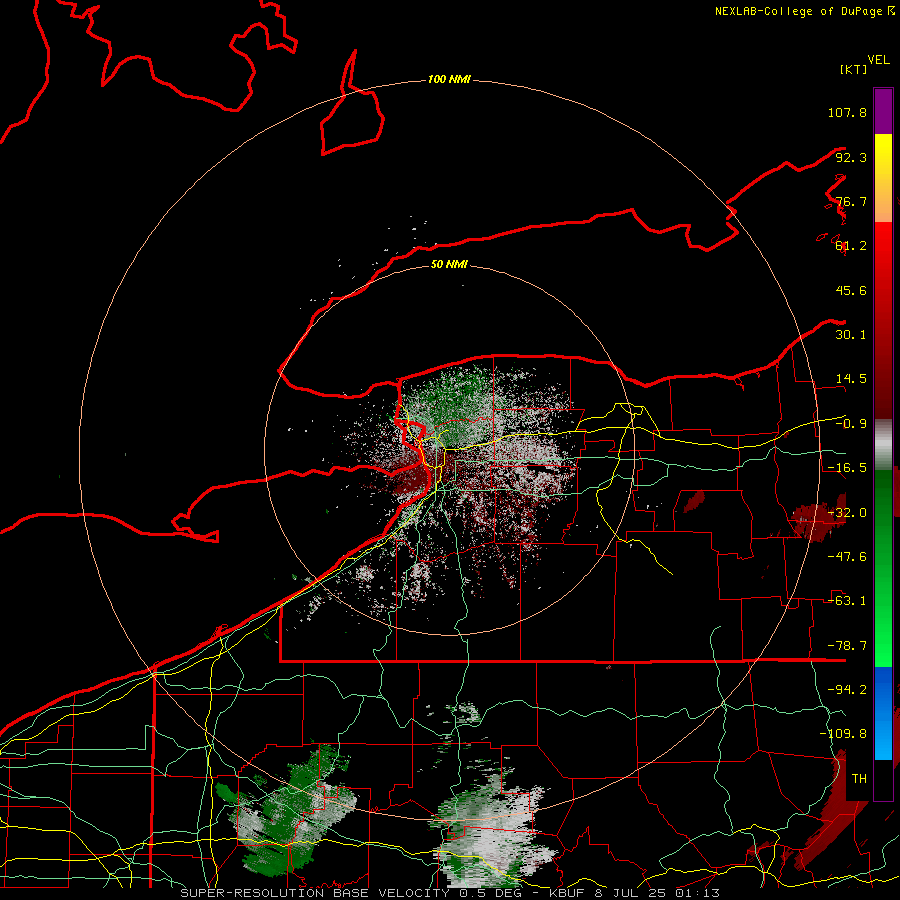The height and width of the screenshot is (900, 900).
Task: Select the yellow-orange segment of color bar
Action: (x=883, y=179)
